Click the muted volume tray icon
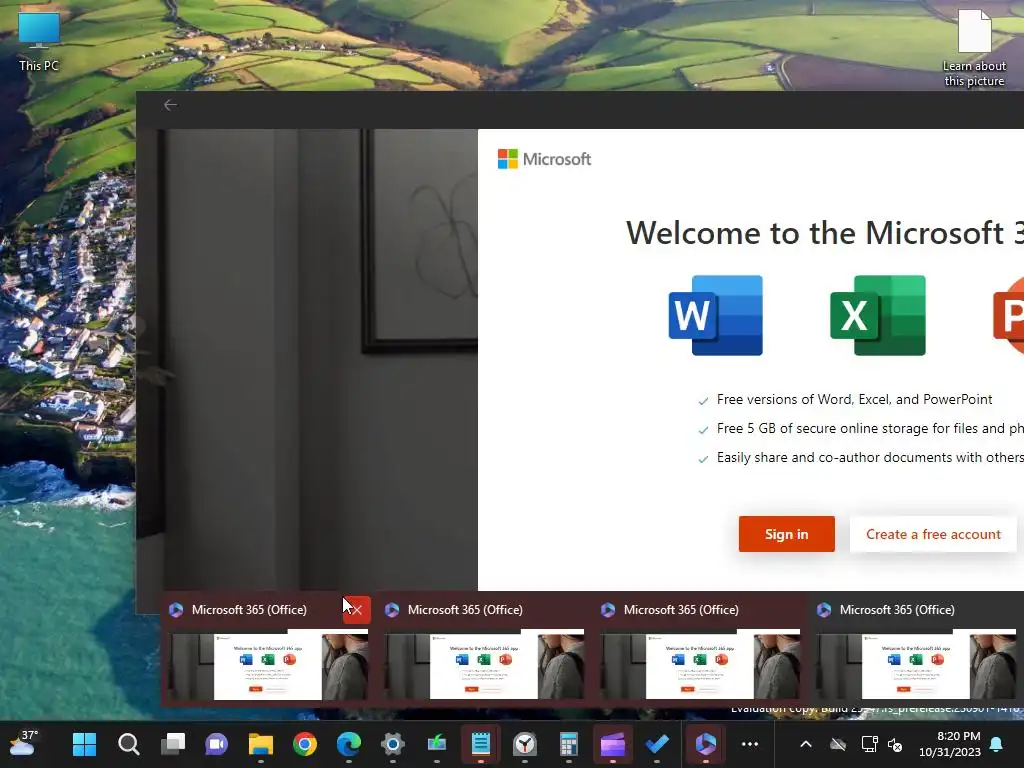The height and width of the screenshot is (768, 1024). click(895, 744)
